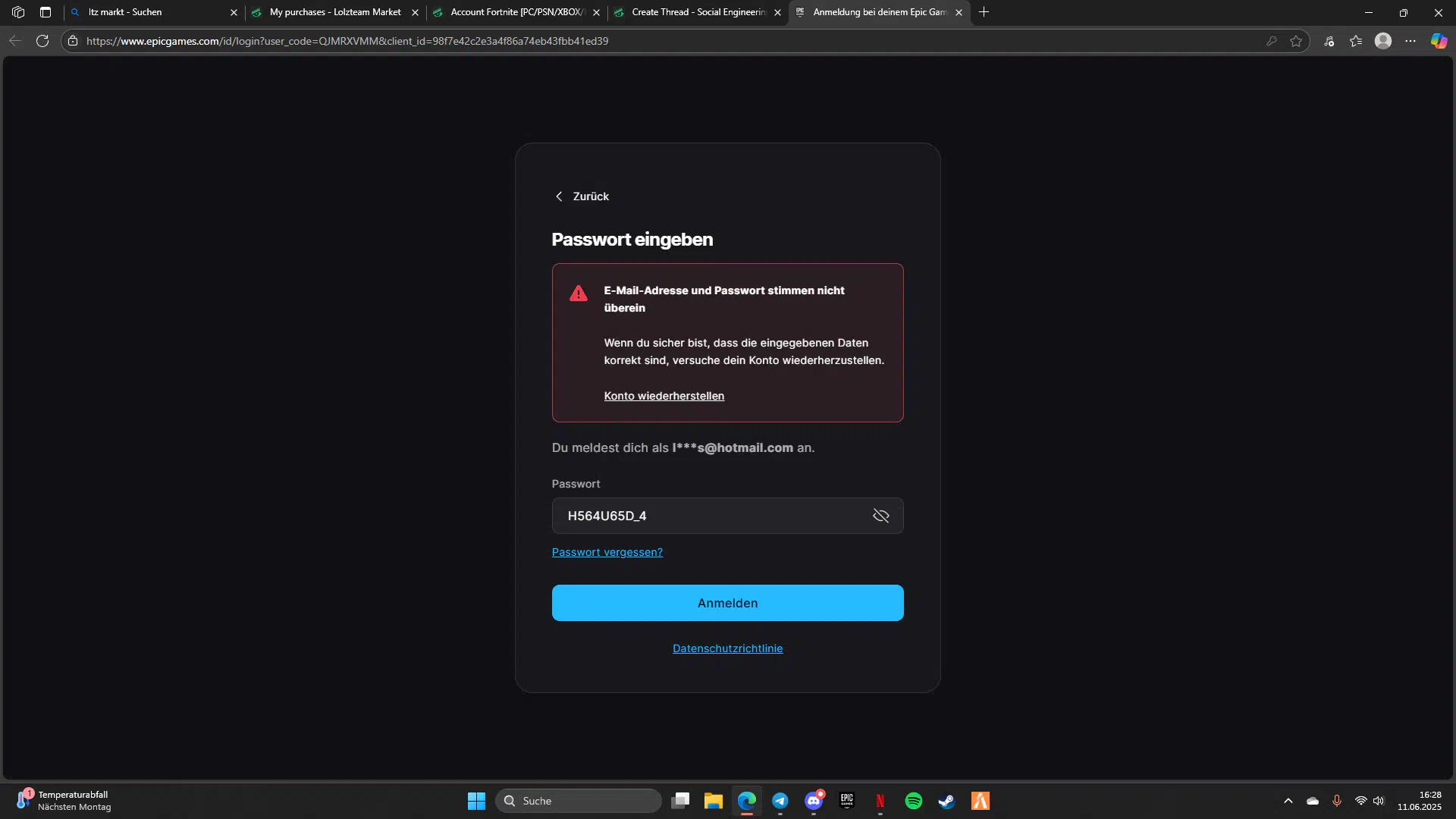Open the Settings and more menu
This screenshot has width=1456, height=819.
pos(1410,41)
